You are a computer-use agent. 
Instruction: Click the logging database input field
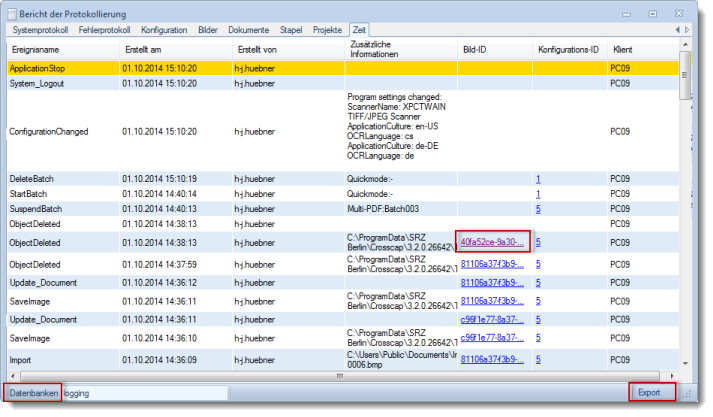tap(145, 393)
